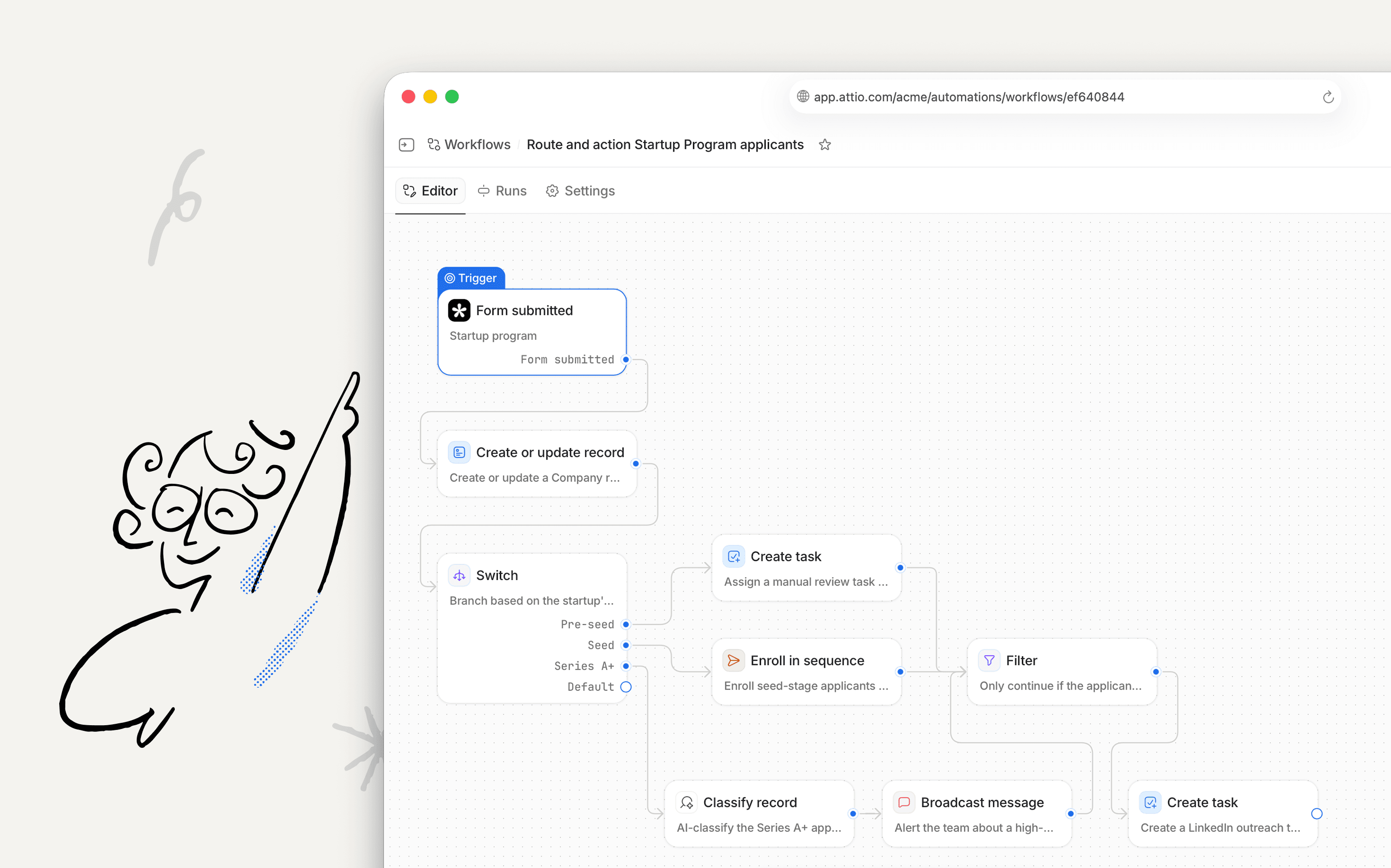The height and width of the screenshot is (868, 1391).
Task: Select the Enroll in sequence node title
Action: click(x=807, y=660)
